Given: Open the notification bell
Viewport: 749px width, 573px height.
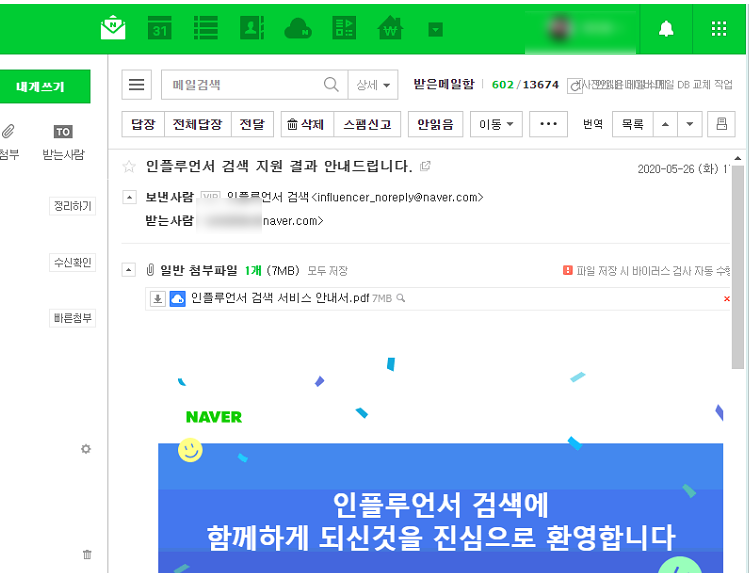Looking at the screenshot, I should pos(666,29).
